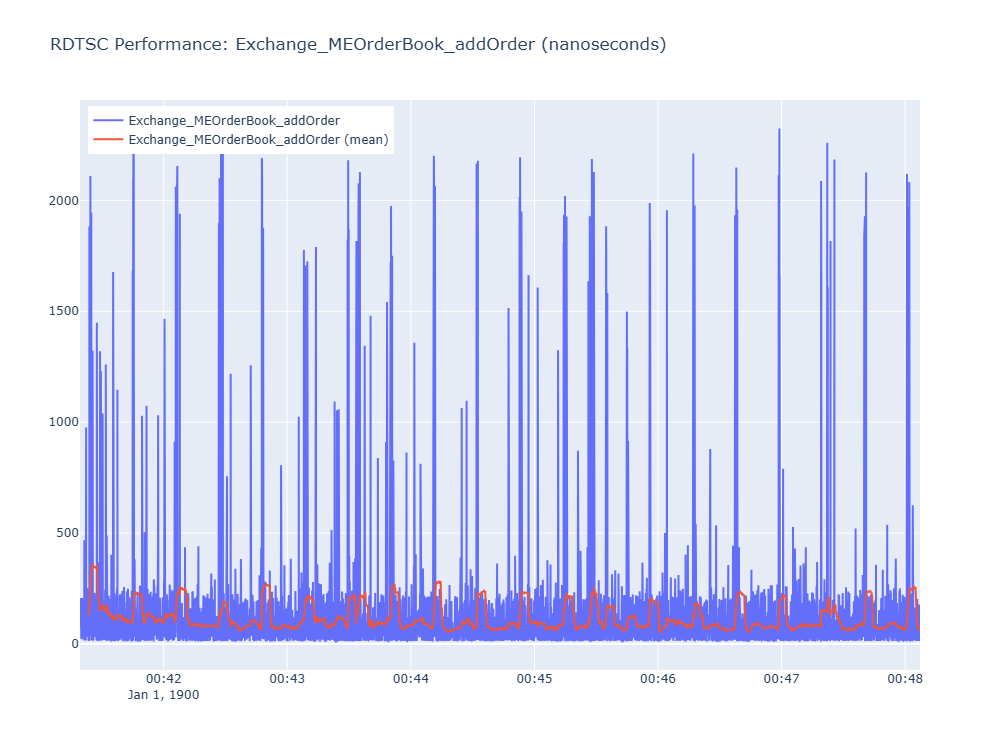Viewport: 1000px width, 750px height.
Task: Click the 00:47 x-axis tick label
Action: pos(781,679)
